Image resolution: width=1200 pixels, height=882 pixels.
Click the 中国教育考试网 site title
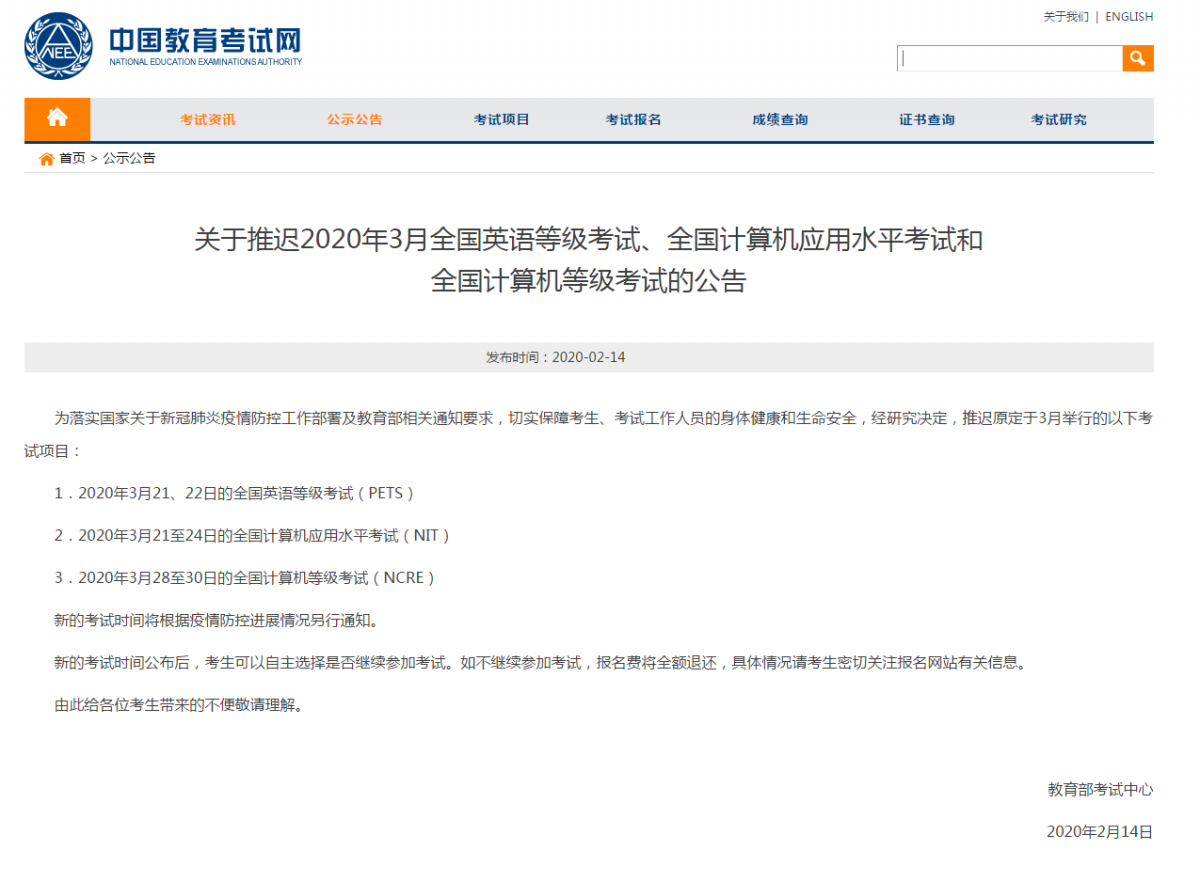(205, 41)
